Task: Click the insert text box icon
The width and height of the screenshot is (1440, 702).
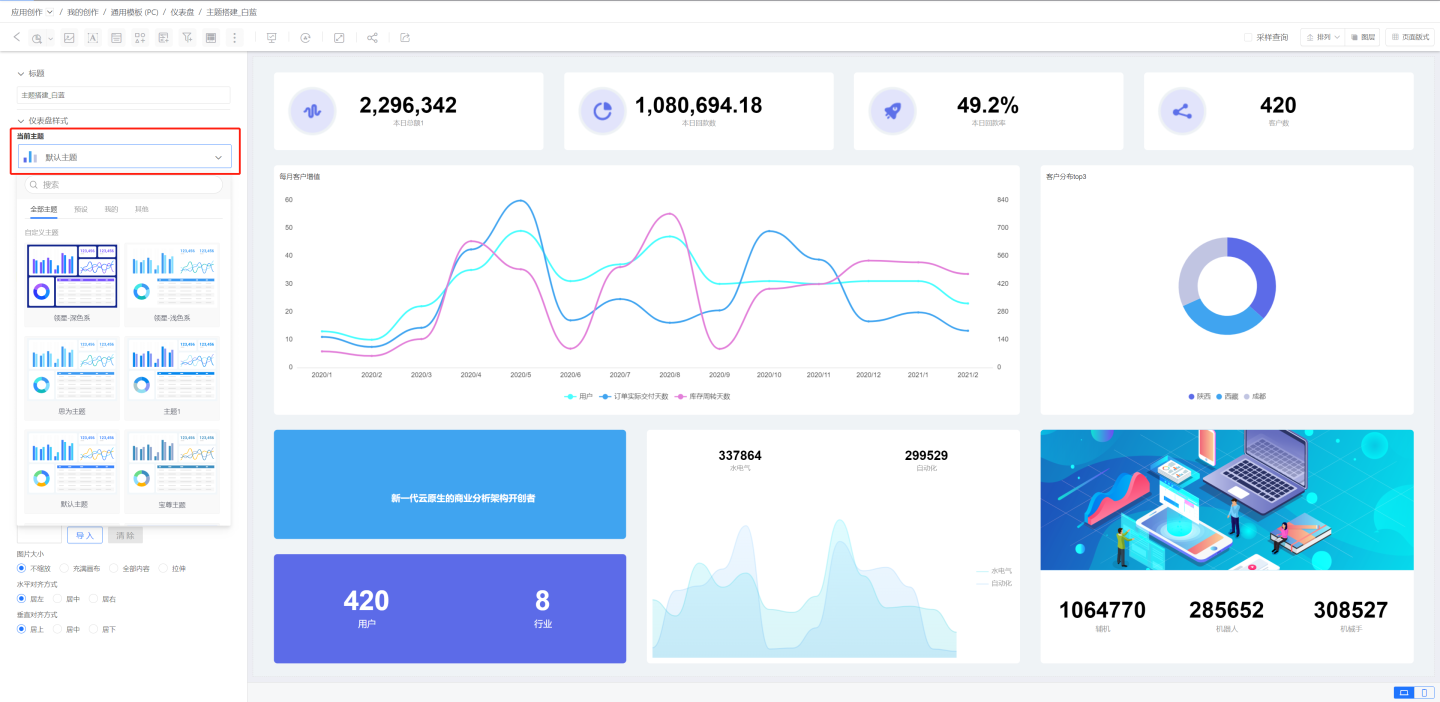Action: click(92, 37)
